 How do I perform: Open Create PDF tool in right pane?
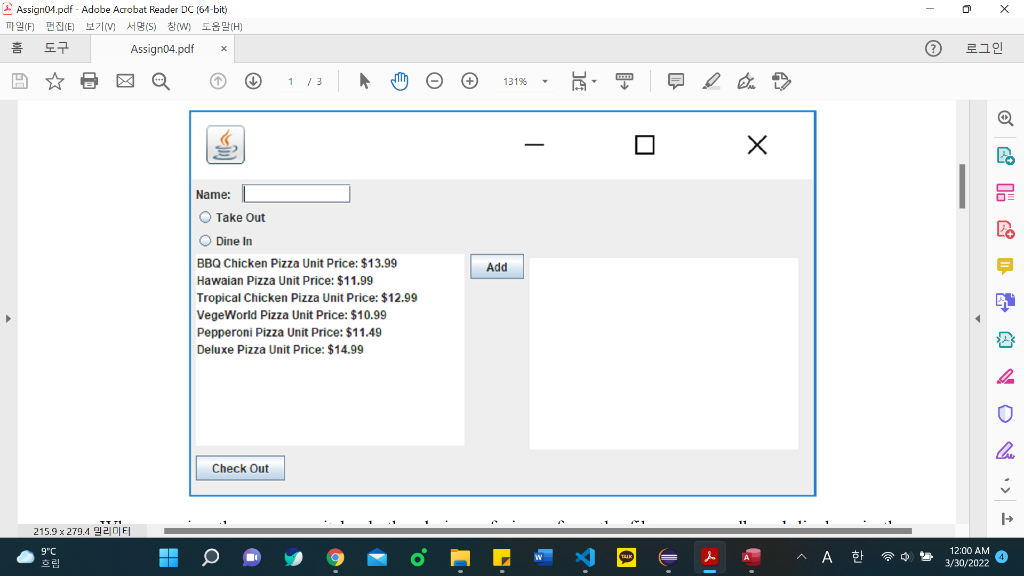coord(1005,230)
